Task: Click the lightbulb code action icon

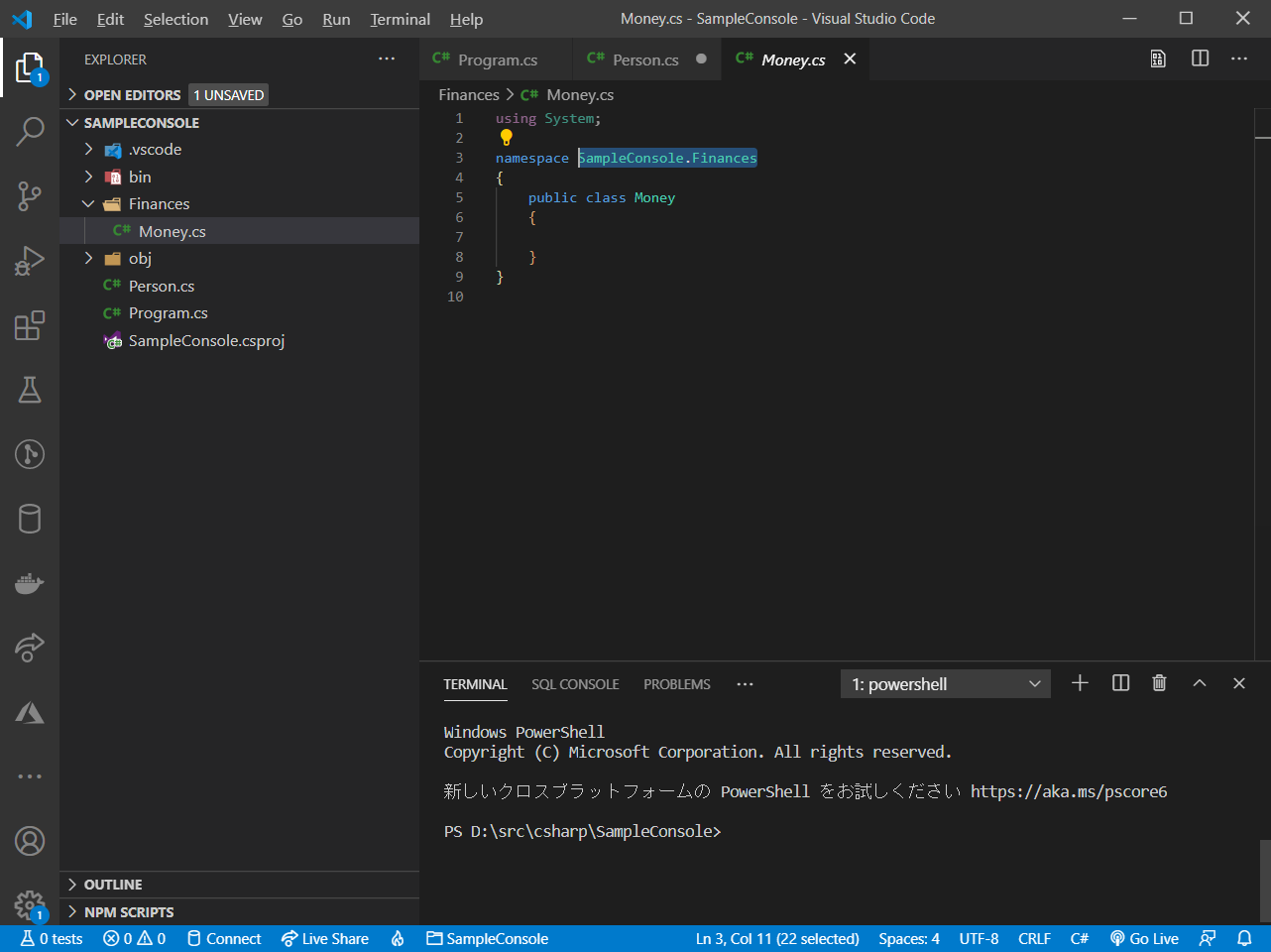Action: (x=506, y=138)
